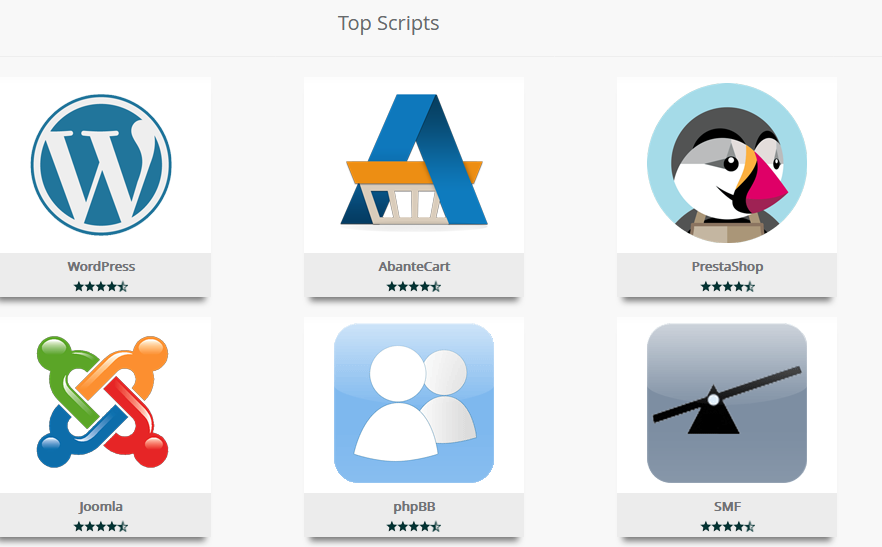Open the WordPress logo icon
The width and height of the screenshot is (882, 547).
101,165
